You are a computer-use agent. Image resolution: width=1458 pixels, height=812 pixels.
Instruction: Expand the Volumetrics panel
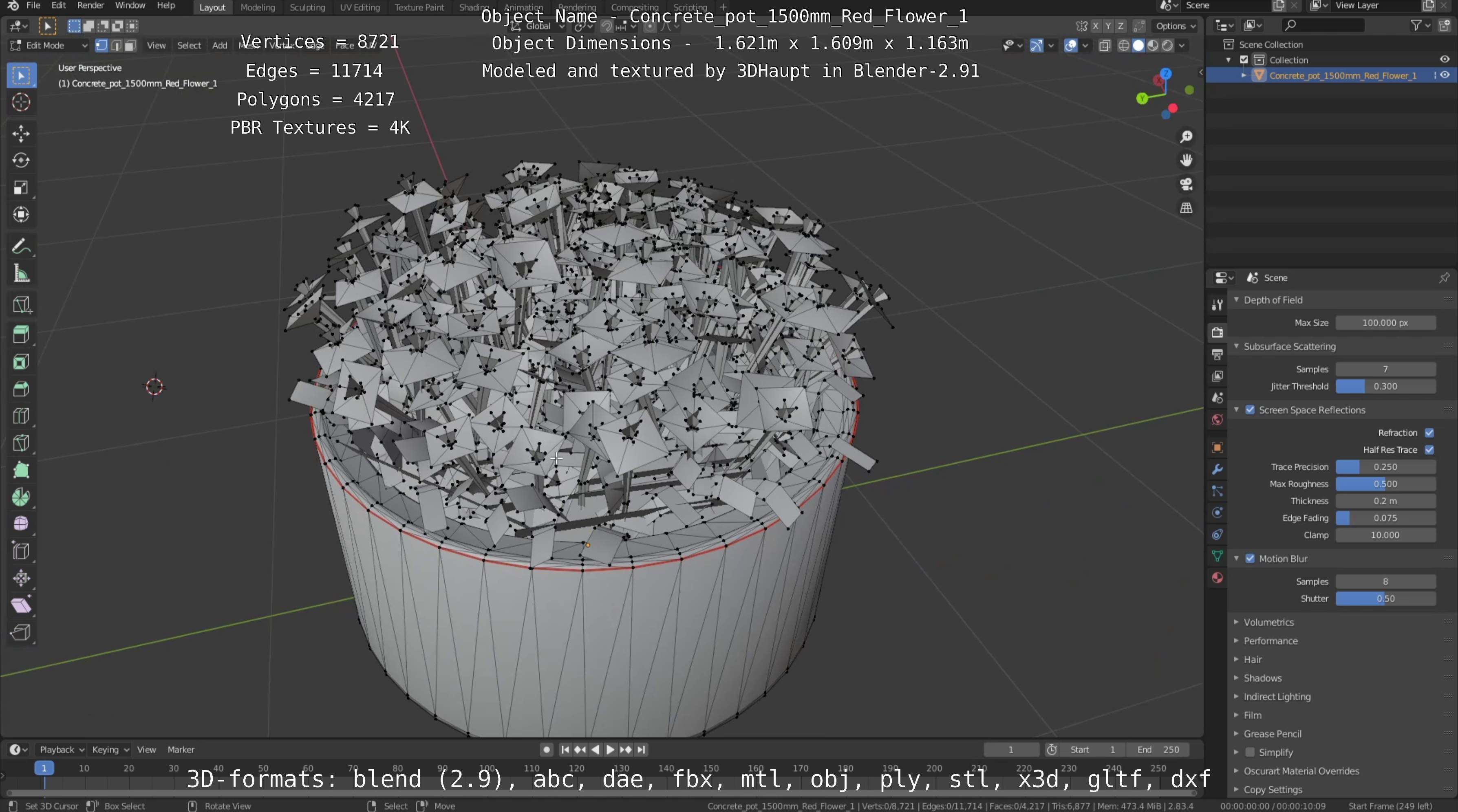coord(1237,623)
